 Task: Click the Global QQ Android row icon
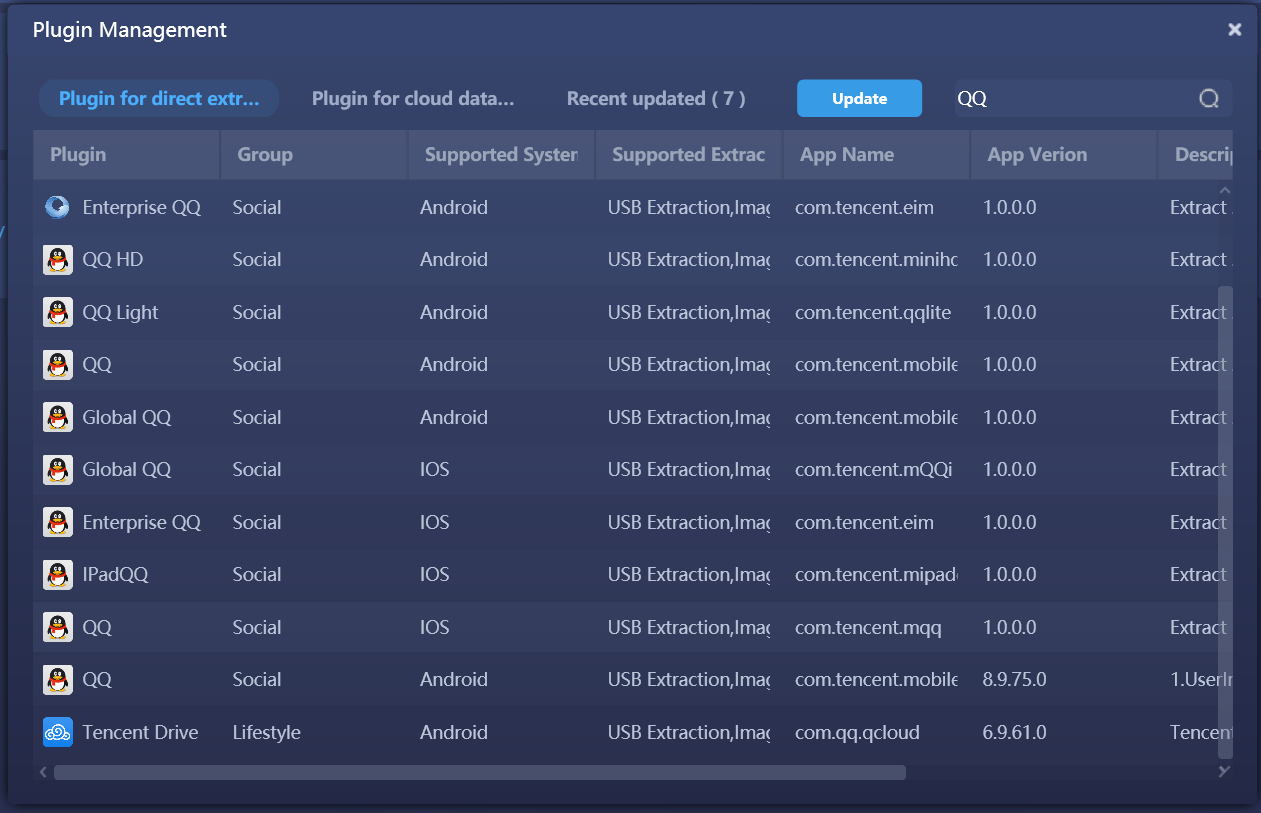point(58,417)
